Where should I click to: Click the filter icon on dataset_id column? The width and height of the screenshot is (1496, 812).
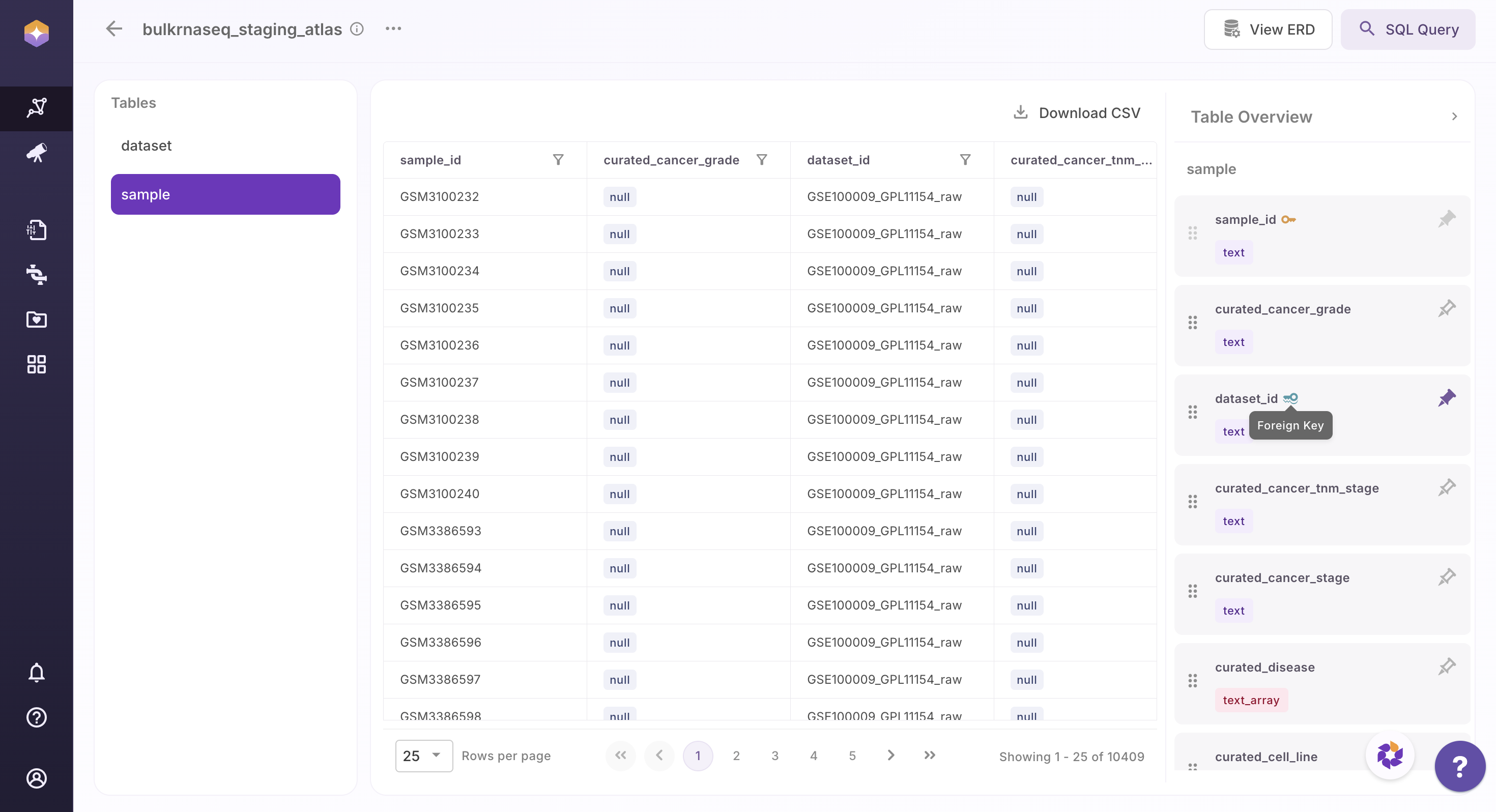965,160
